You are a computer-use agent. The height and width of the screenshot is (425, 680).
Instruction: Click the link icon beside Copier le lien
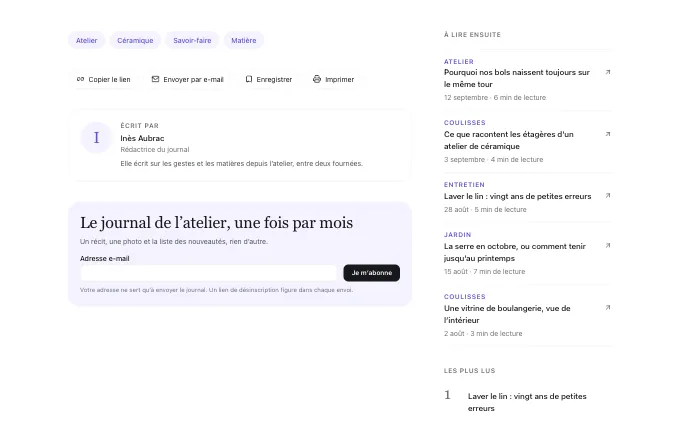80,79
